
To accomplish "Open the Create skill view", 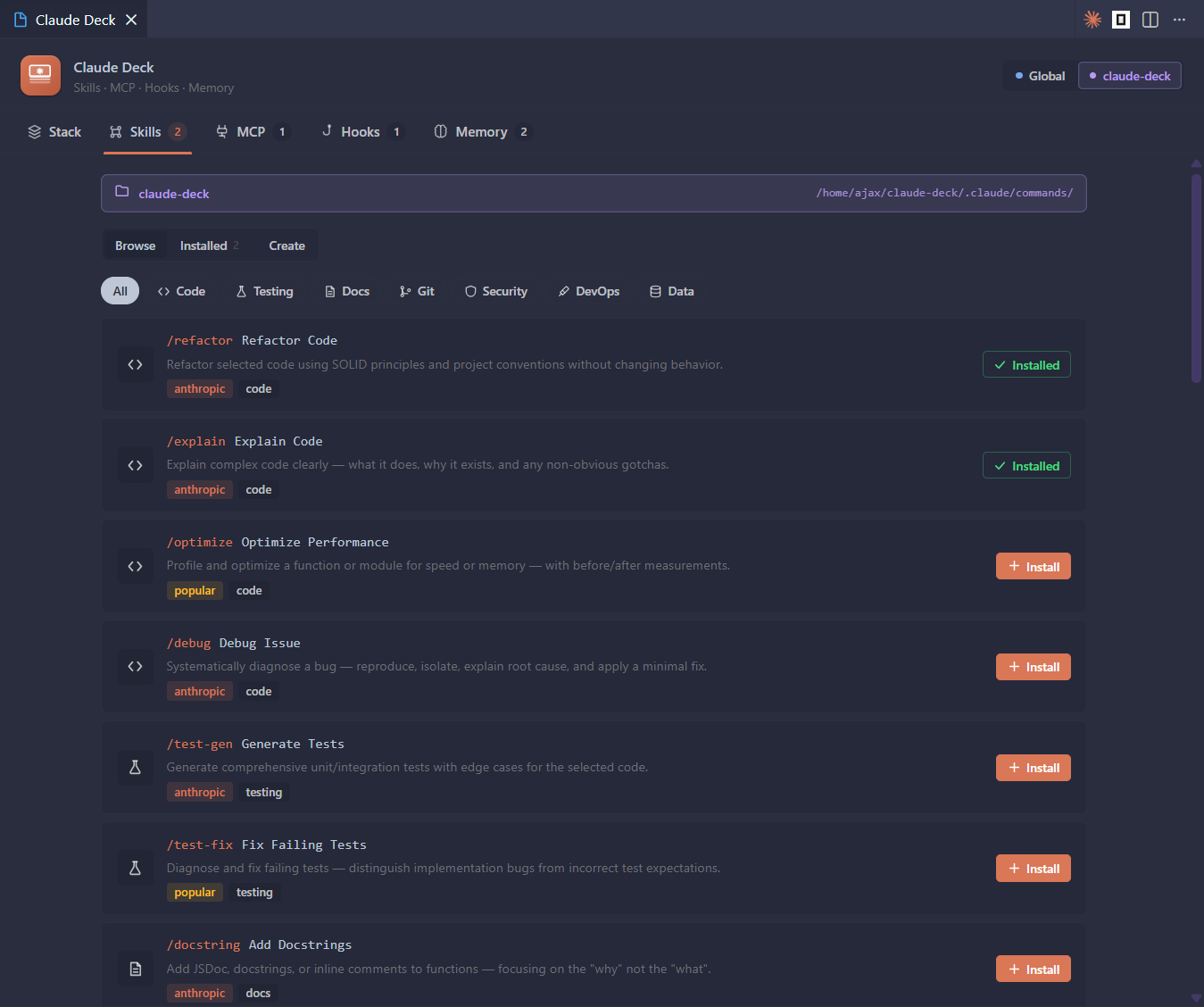I will 287,246.
